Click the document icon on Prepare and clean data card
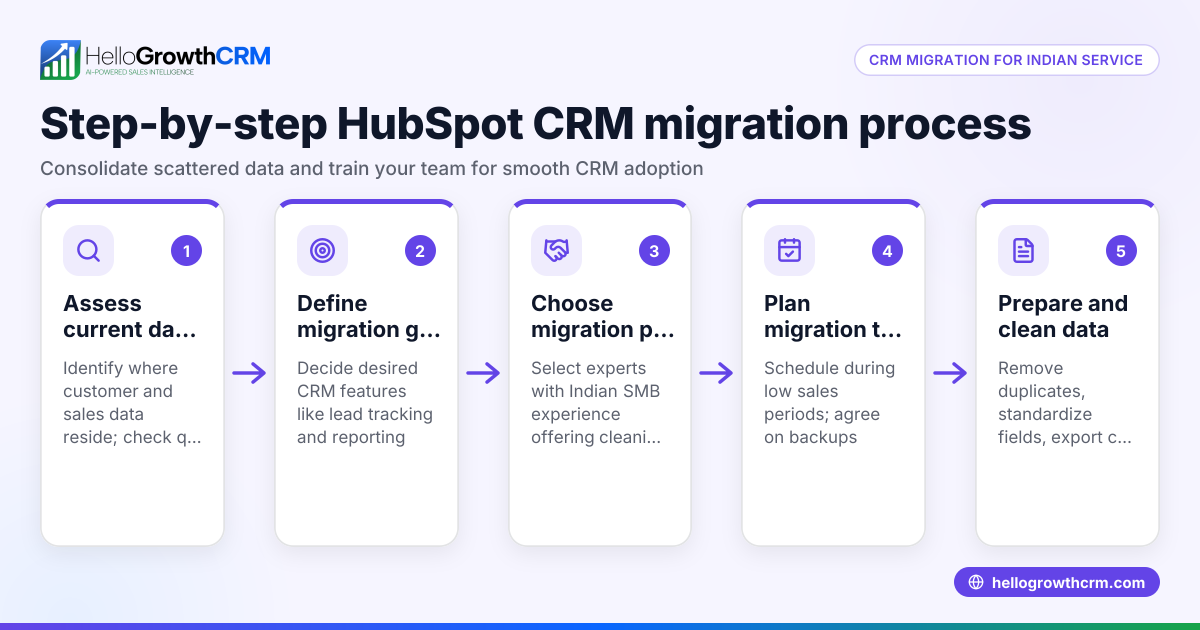The image size is (1200, 630). (1023, 250)
